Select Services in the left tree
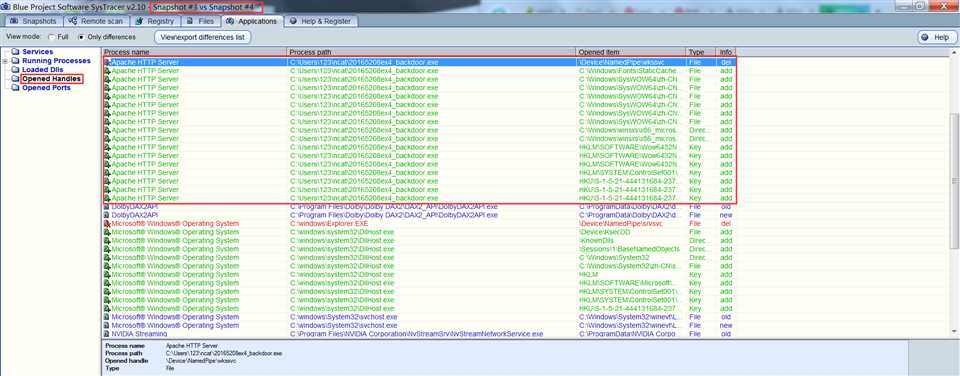The height and width of the screenshot is (376, 960). click(37, 52)
